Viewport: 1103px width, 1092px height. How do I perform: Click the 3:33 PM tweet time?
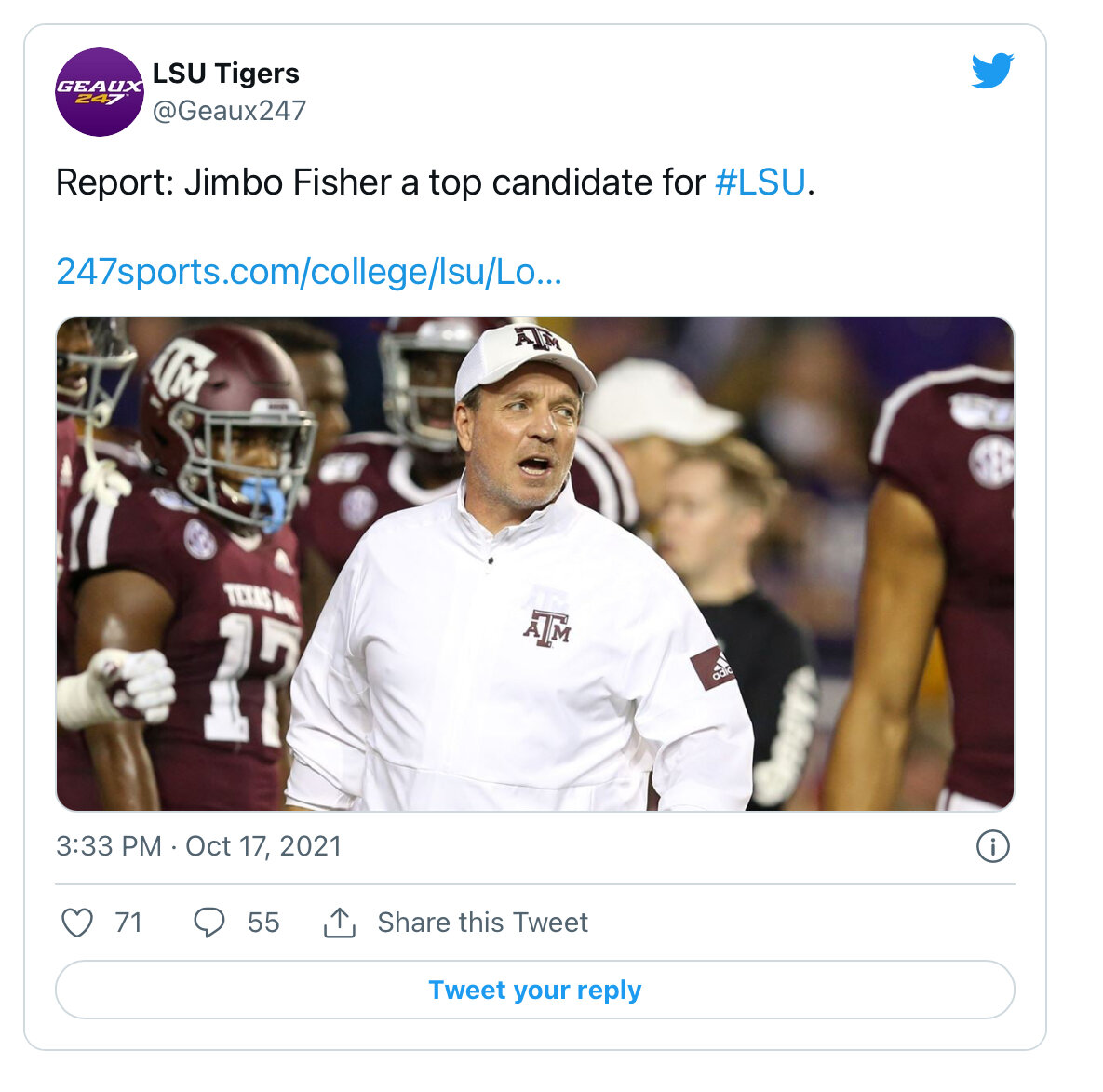108,846
